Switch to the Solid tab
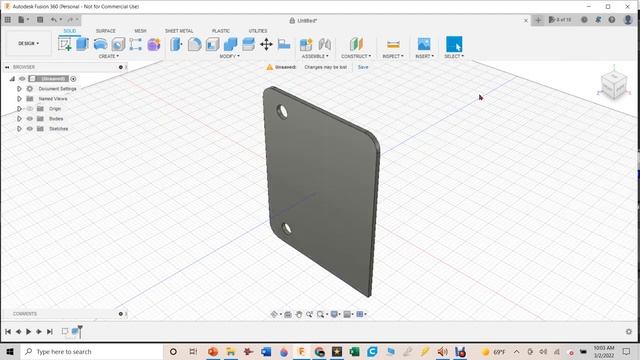The width and height of the screenshot is (640, 360). (x=70, y=31)
